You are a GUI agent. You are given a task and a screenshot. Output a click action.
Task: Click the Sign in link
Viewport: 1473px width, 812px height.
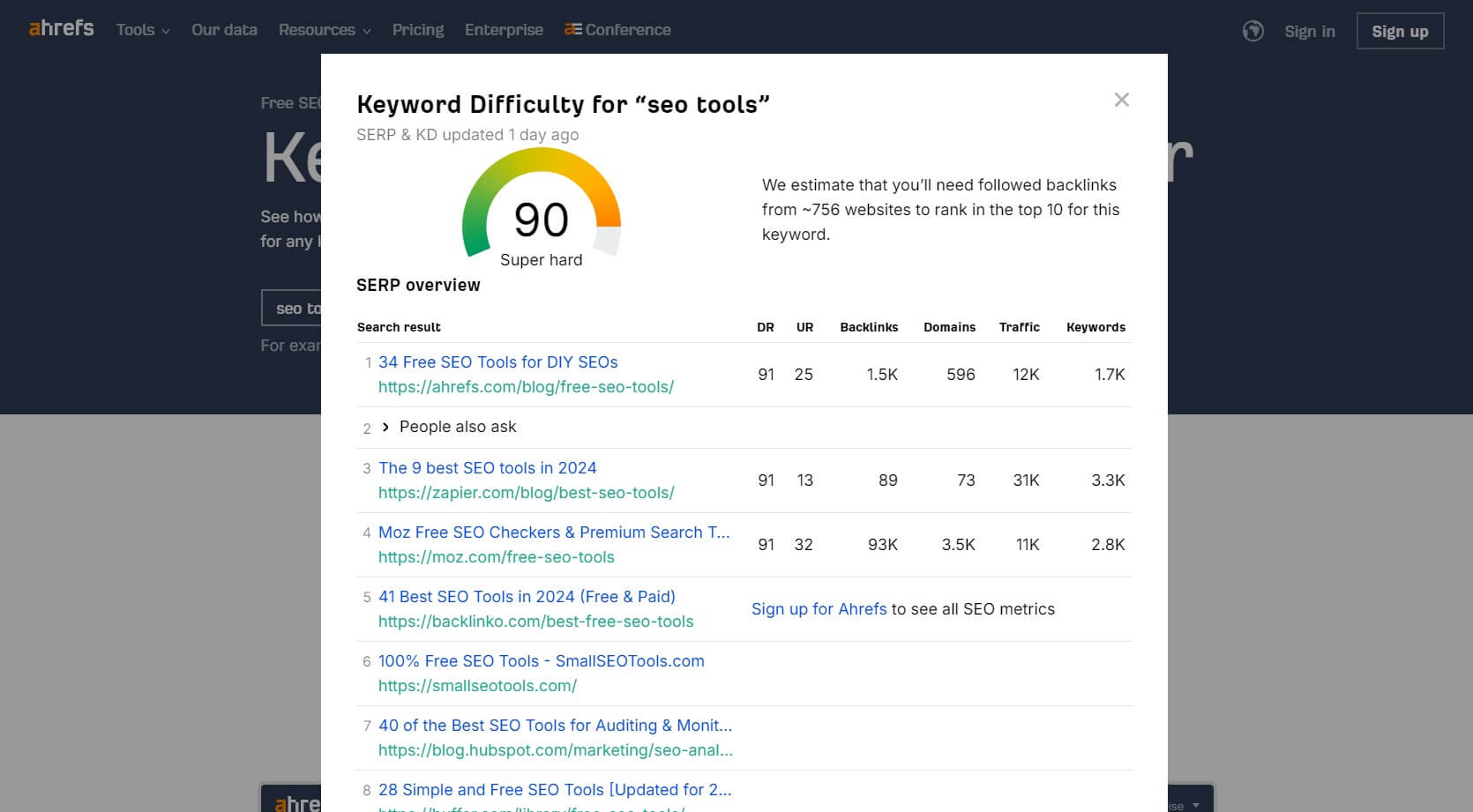pyautogui.click(x=1309, y=31)
